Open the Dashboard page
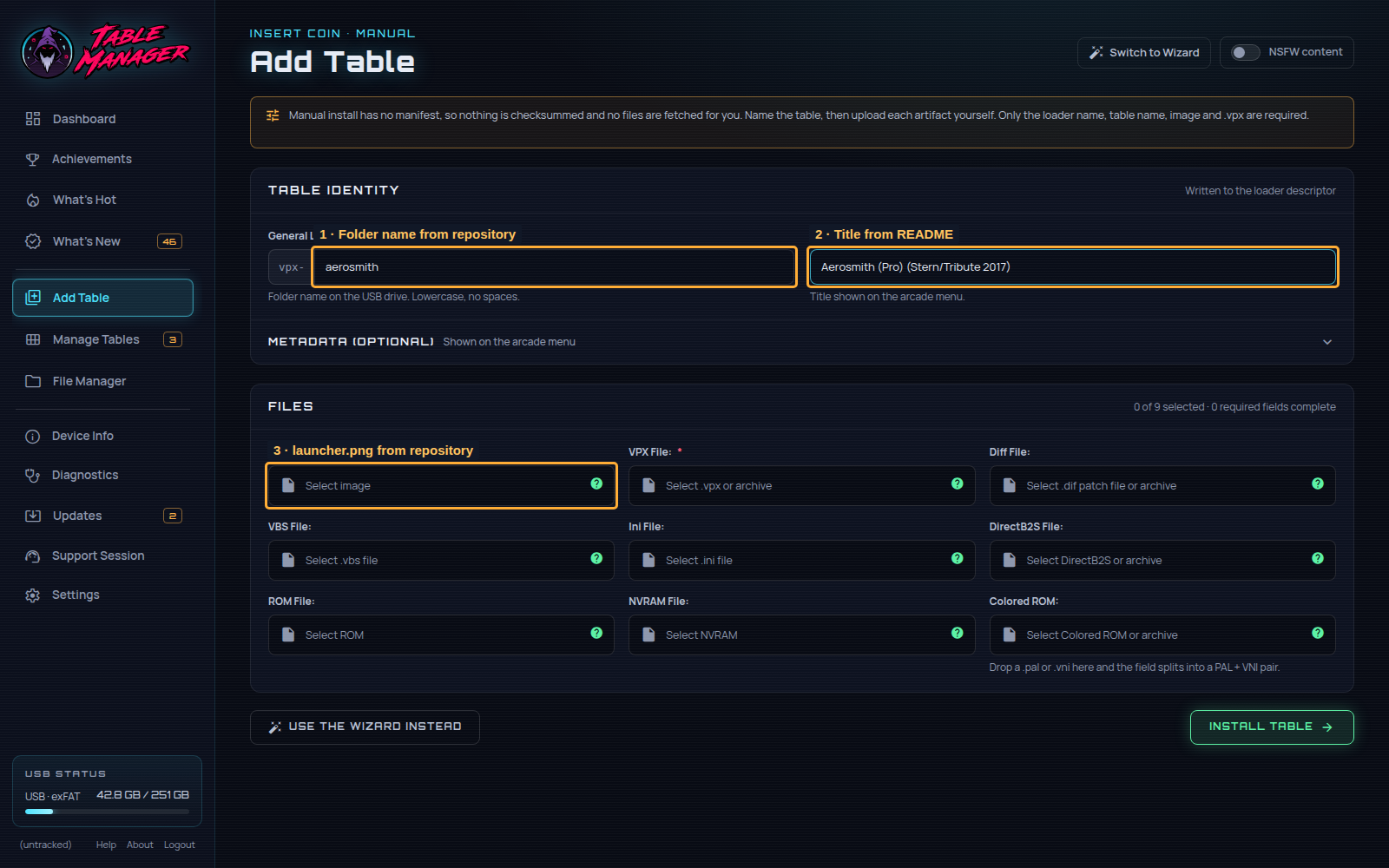 pos(102,119)
